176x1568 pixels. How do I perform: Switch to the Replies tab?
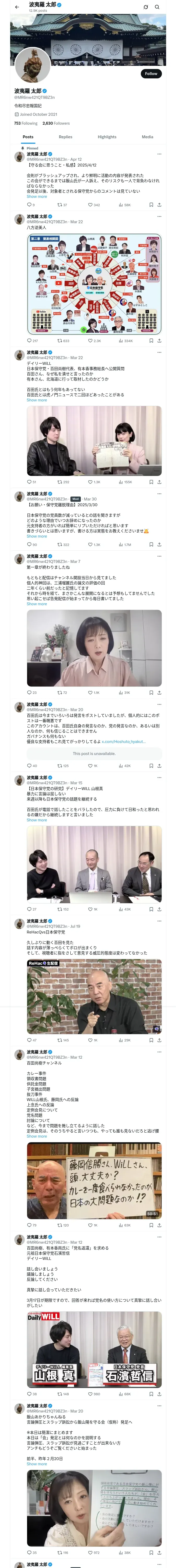coord(65,137)
